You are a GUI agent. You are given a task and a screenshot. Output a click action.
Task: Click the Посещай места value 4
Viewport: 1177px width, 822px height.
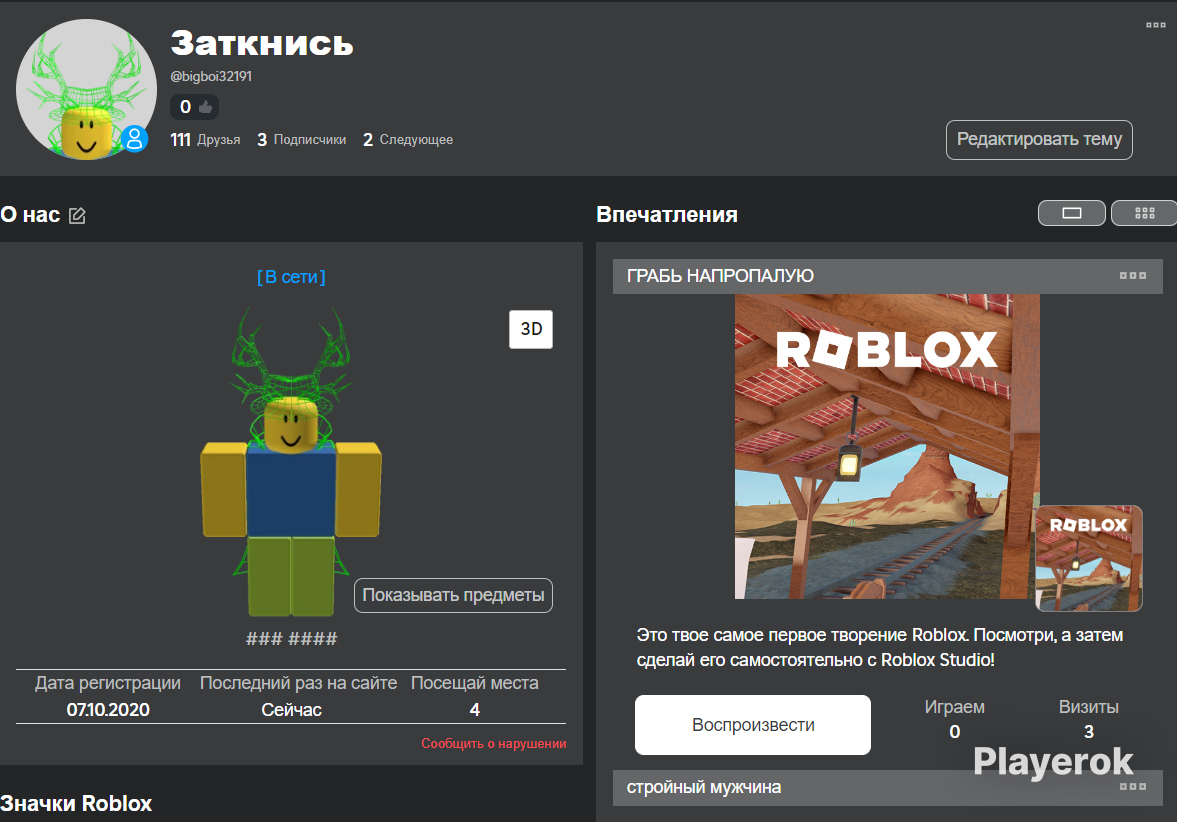pos(474,709)
